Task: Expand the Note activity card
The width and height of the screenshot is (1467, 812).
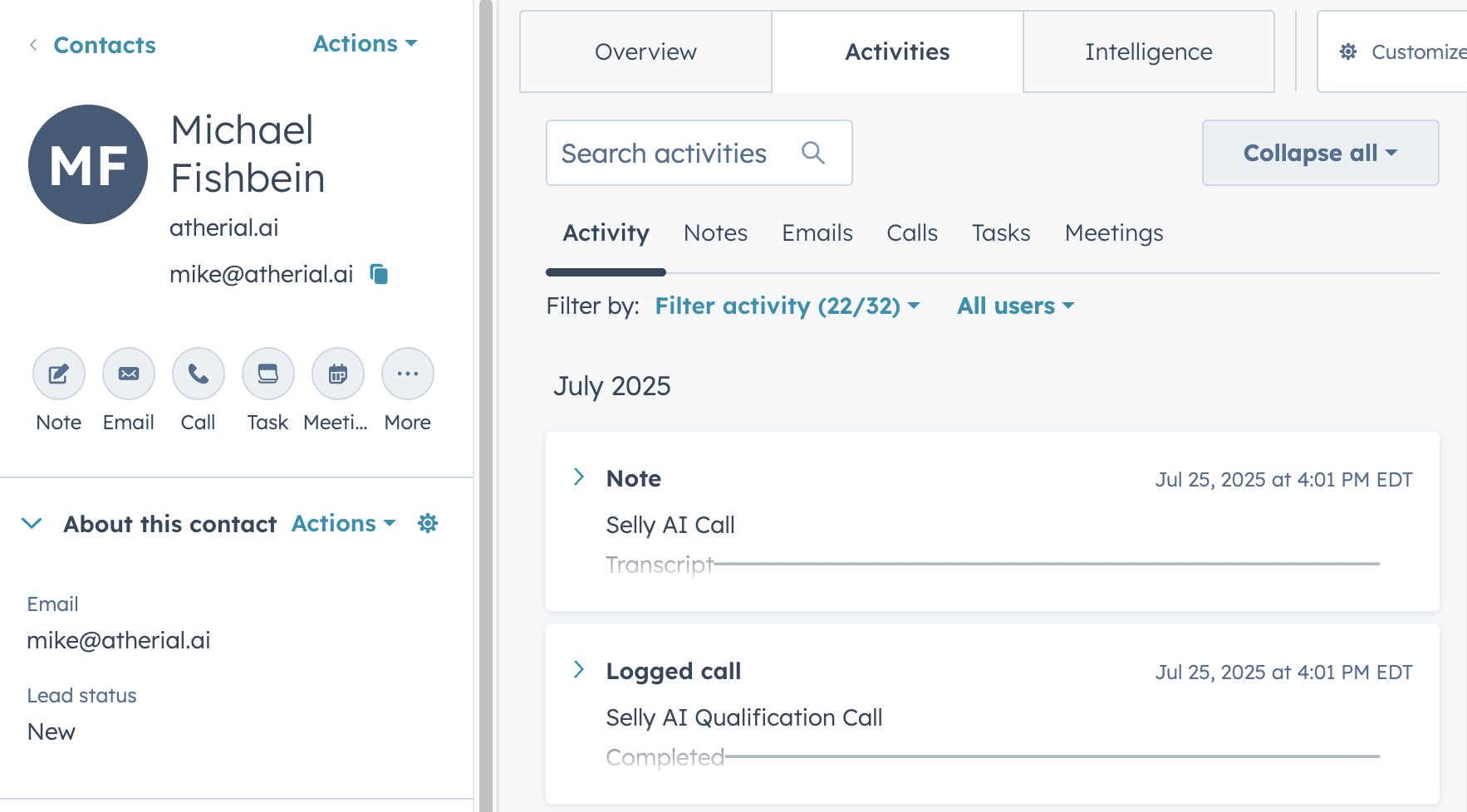Action: 578,477
